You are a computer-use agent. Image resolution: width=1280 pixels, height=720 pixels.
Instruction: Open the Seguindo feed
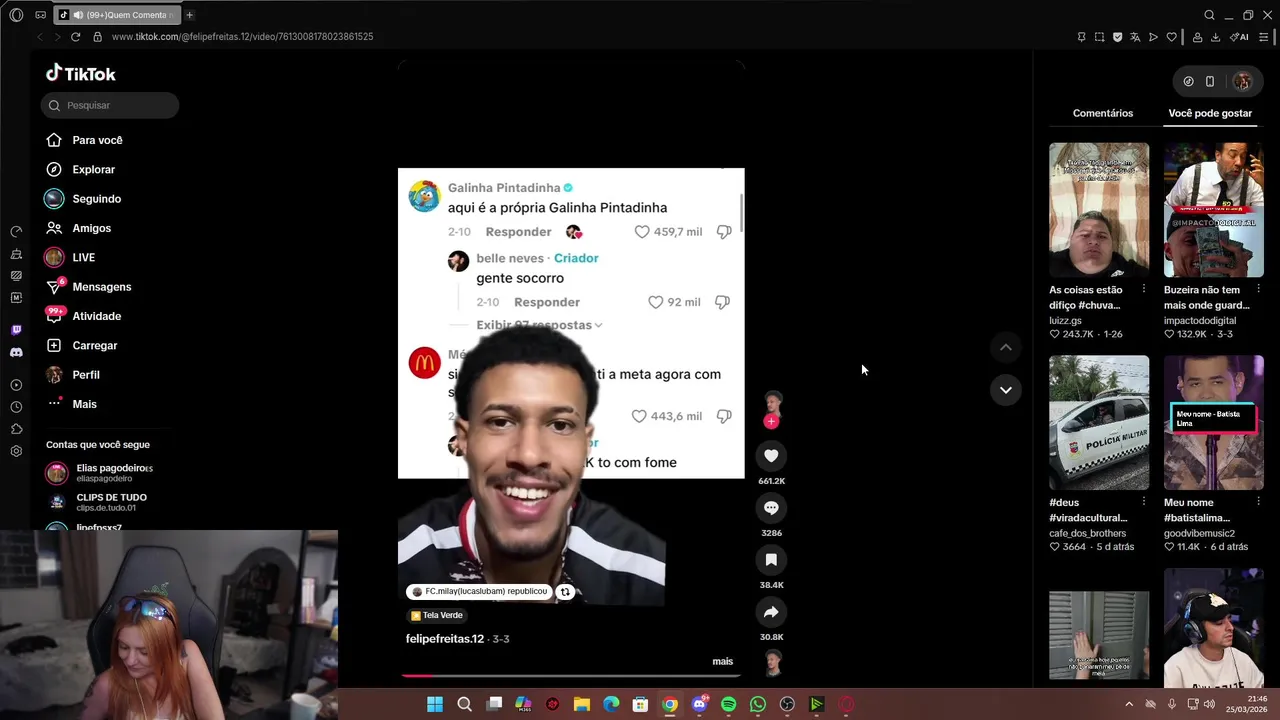click(x=84, y=199)
